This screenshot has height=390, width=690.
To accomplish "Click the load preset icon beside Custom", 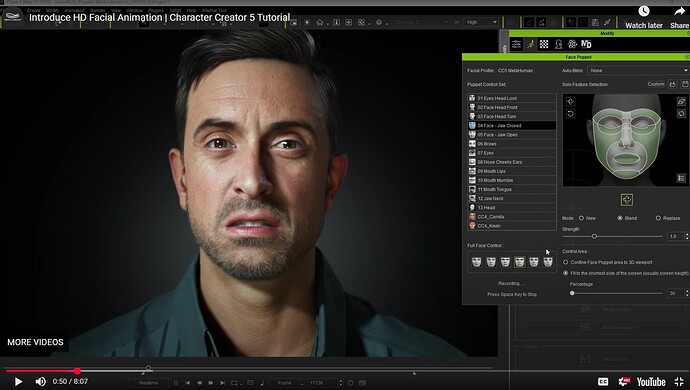I will [672, 84].
